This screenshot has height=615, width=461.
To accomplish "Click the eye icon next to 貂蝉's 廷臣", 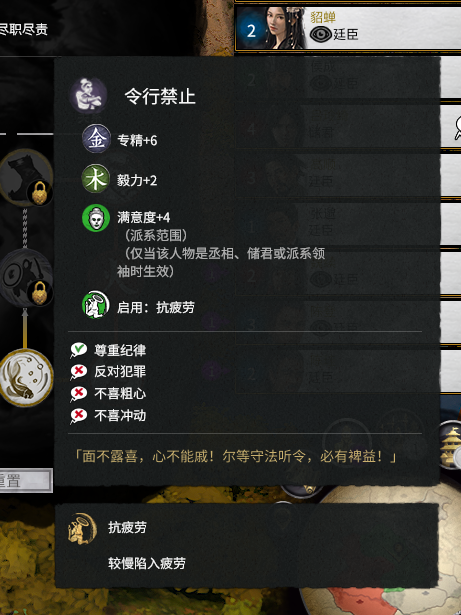I will click(x=321, y=35).
